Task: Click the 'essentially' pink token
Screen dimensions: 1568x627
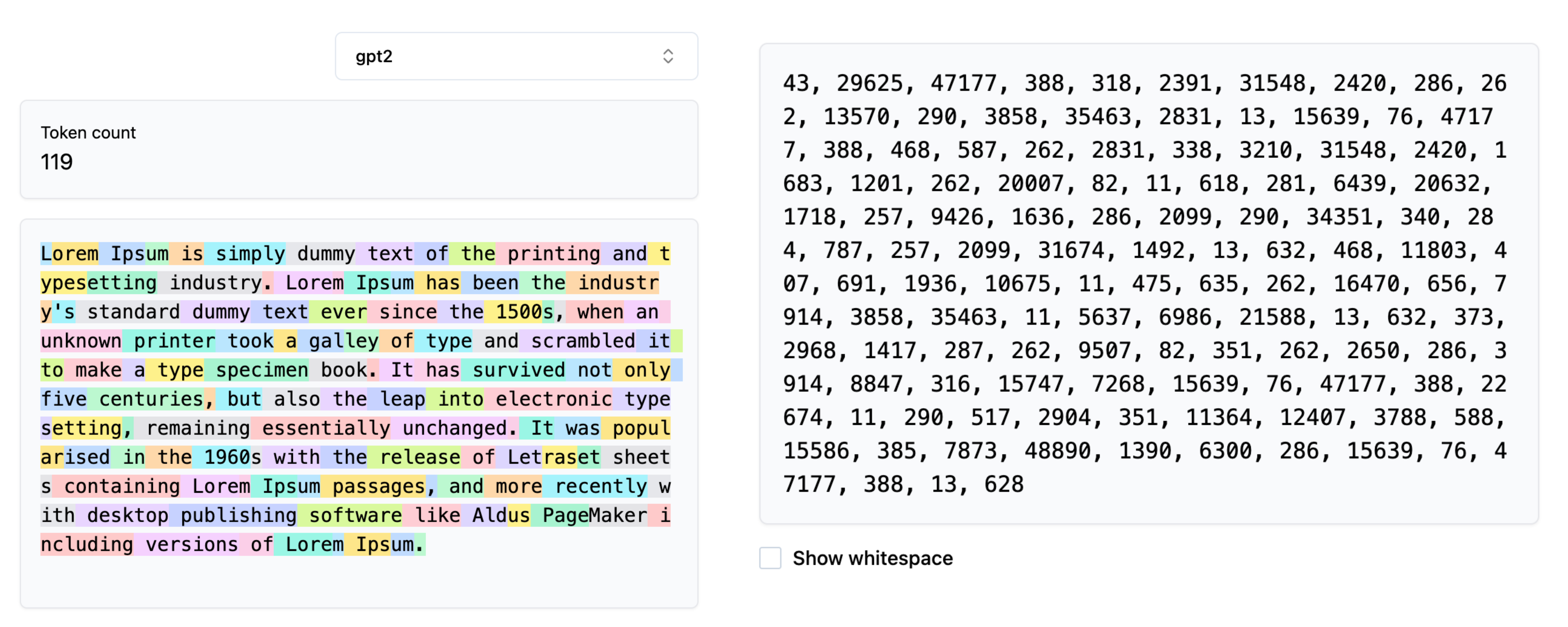Action: pos(325,428)
